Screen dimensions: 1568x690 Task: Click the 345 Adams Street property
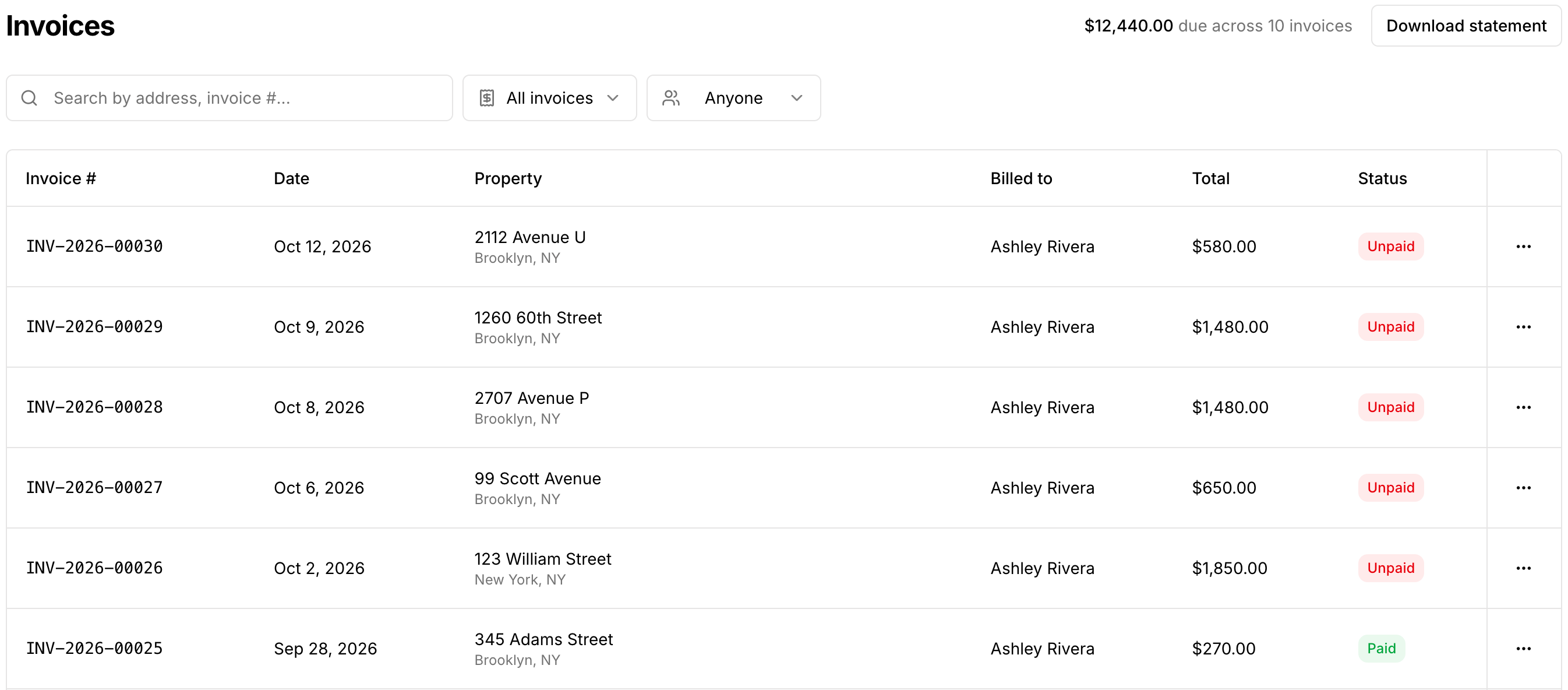point(543,639)
